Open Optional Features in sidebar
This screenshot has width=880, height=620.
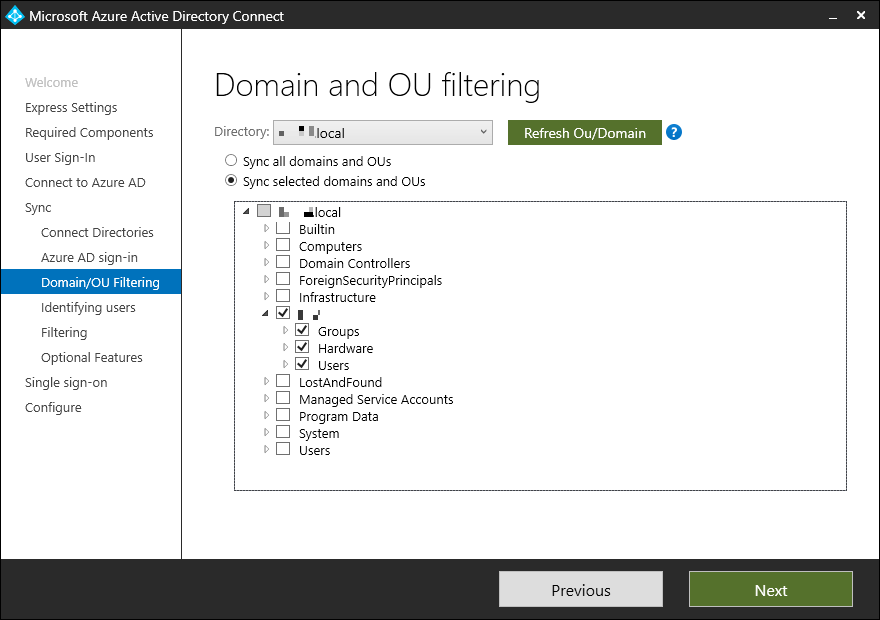[x=91, y=357]
